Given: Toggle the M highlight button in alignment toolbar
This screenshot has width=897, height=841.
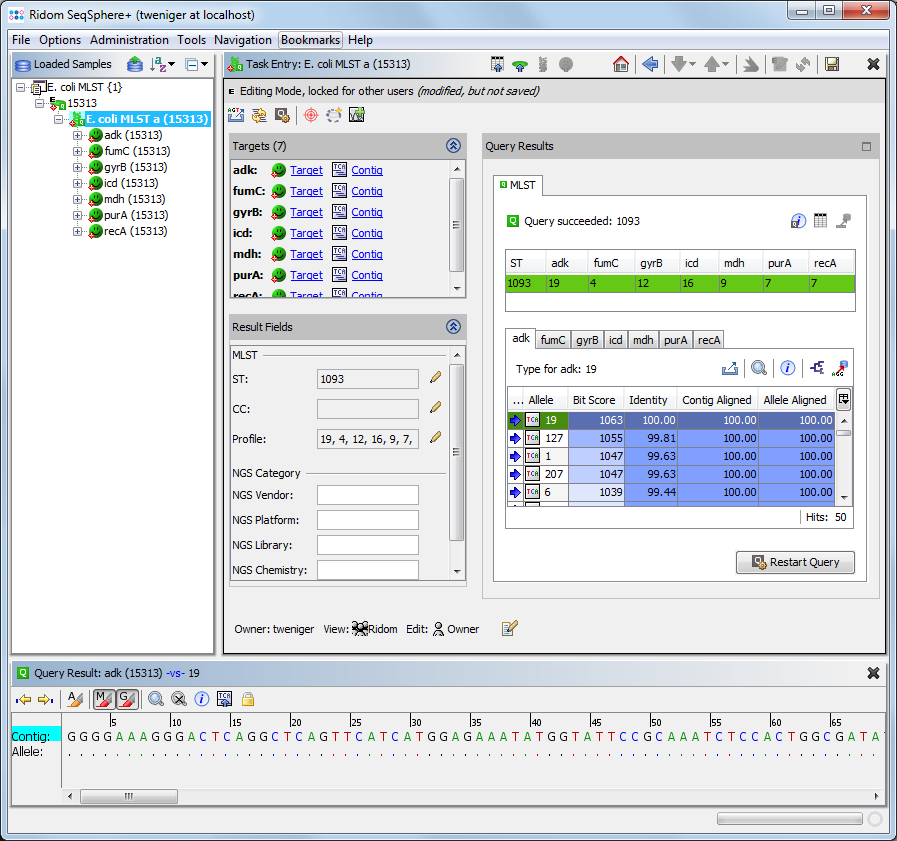Looking at the screenshot, I should click(x=104, y=699).
